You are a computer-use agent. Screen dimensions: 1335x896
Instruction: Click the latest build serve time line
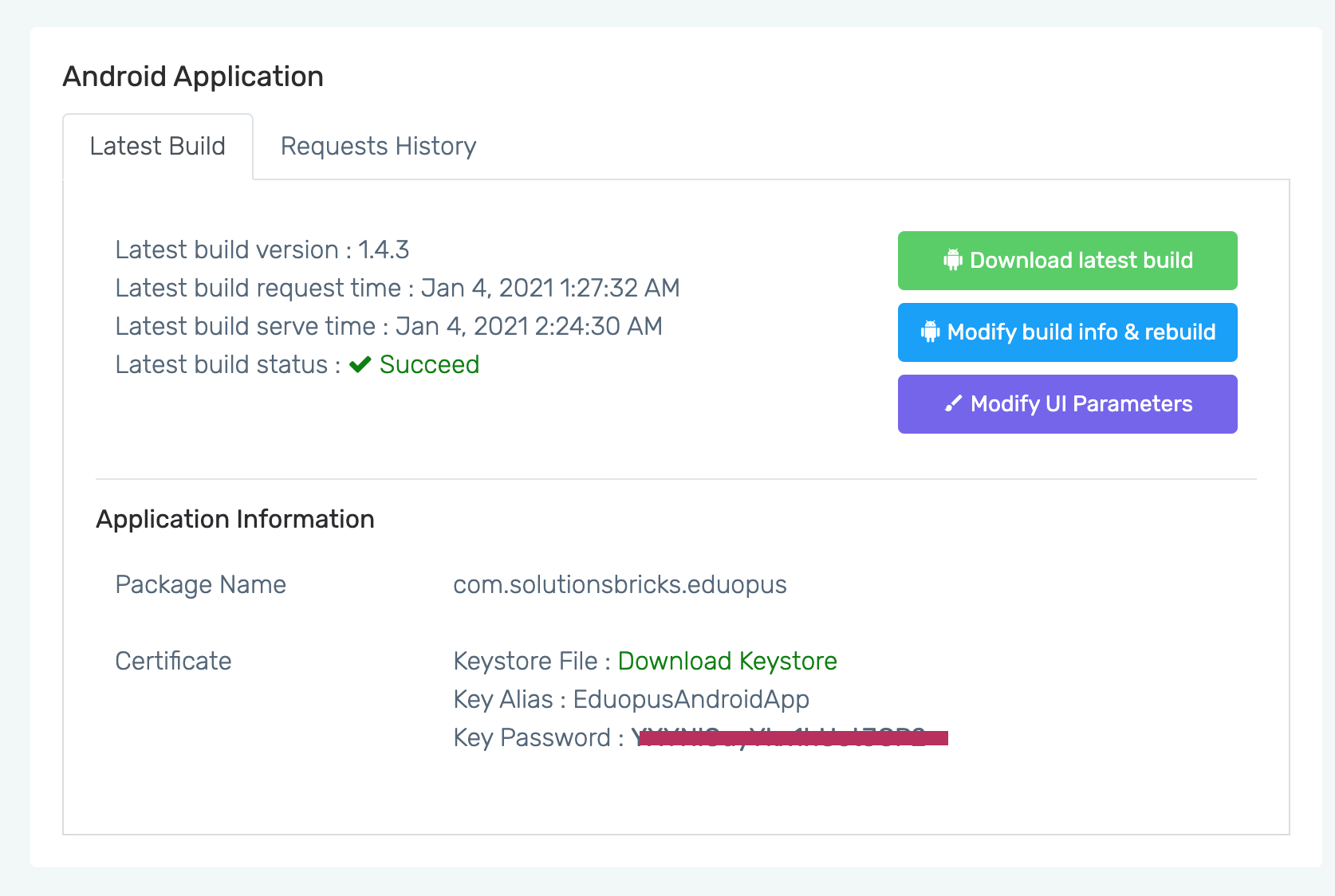[388, 326]
